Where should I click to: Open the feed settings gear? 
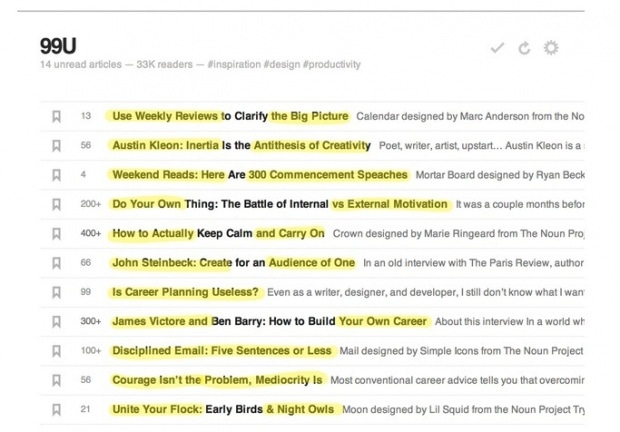(x=550, y=48)
